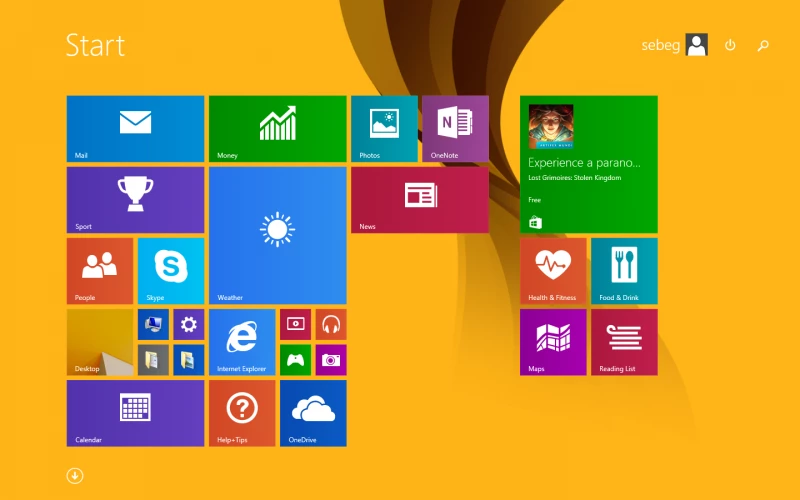800x500 pixels.
Task: Open the Desktop tile
Action: [100, 342]
